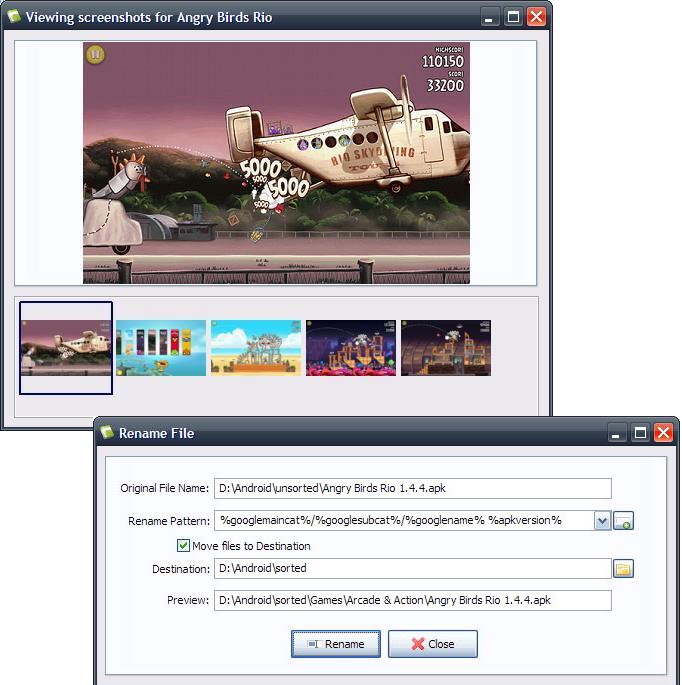Click the Preview path field
This screenshot has height=685, width=682.
412,600
